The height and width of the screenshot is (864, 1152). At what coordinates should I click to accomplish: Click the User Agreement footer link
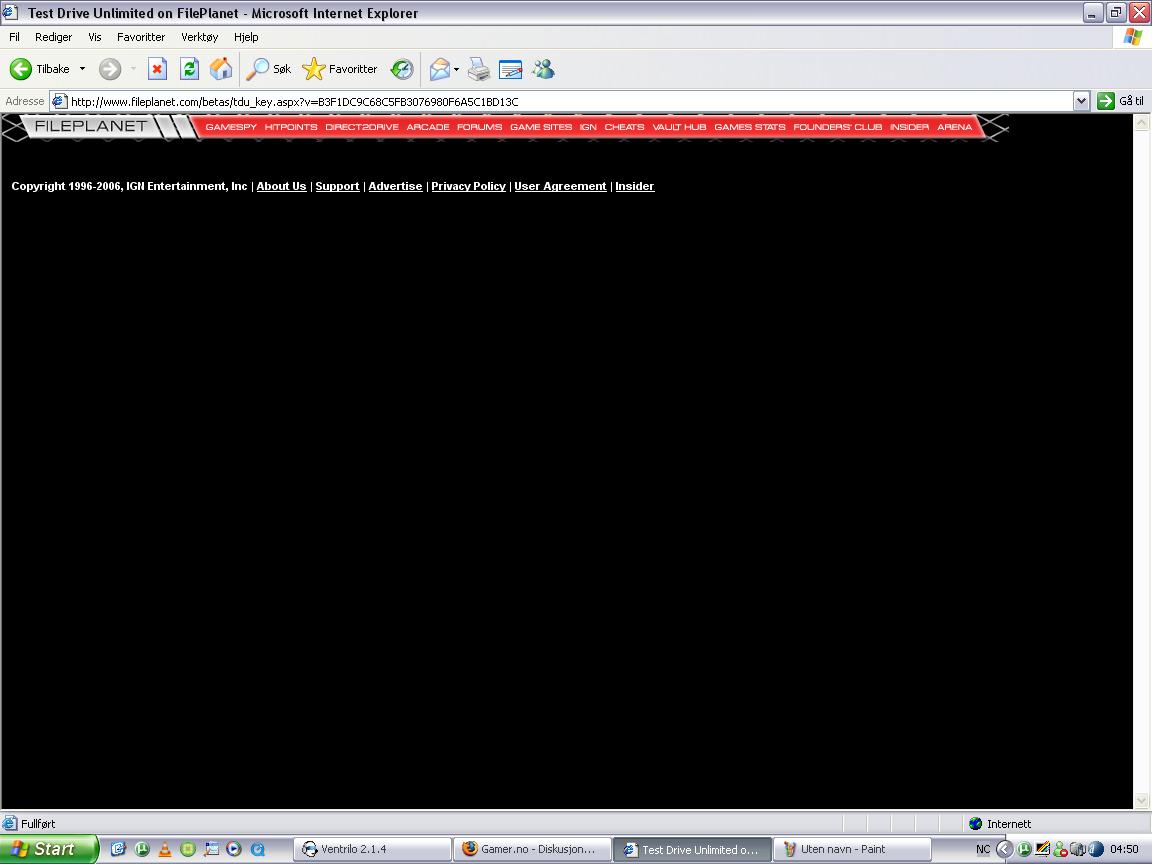tap(561, 187)
